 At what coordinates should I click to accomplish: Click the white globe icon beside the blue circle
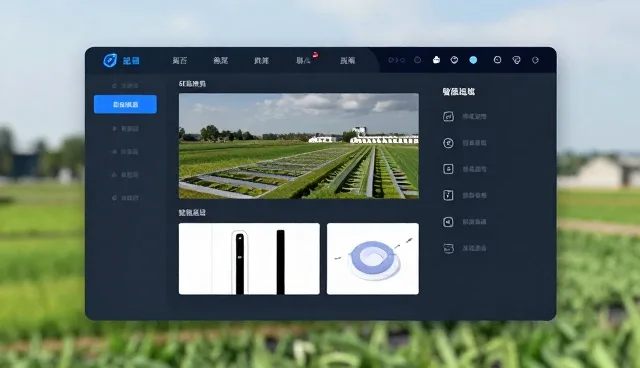coord(454,60)
